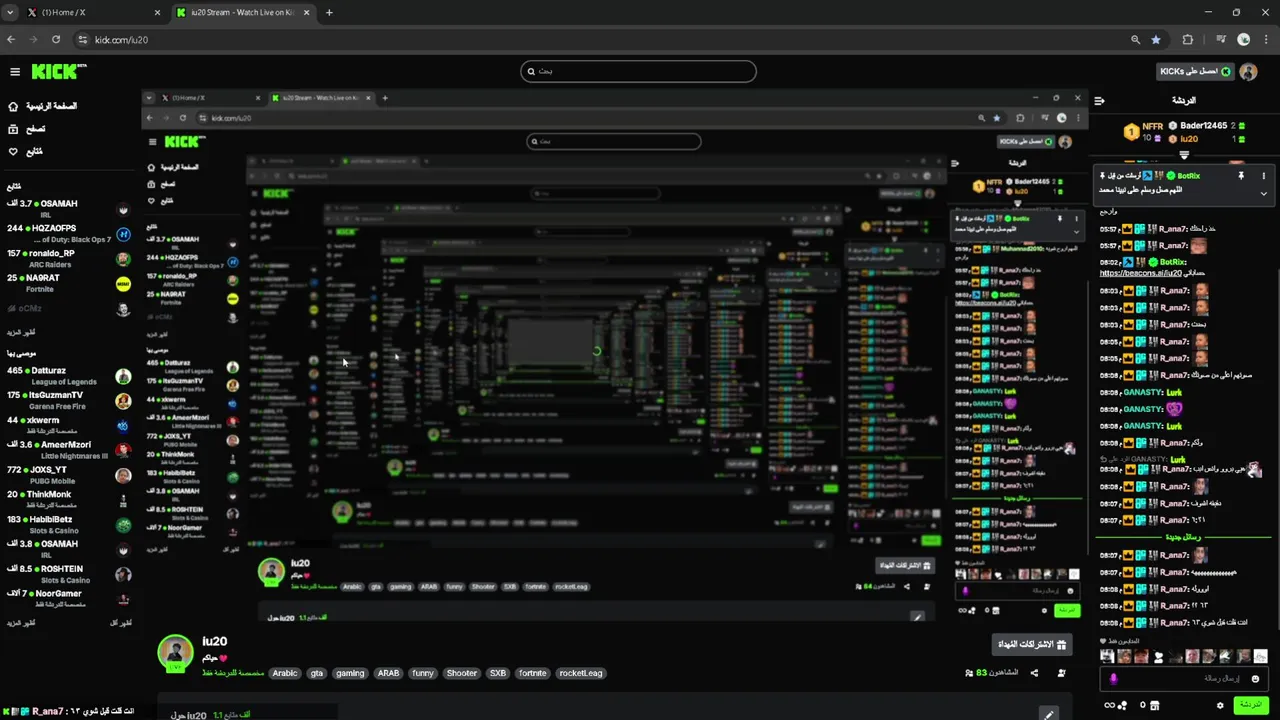1280x720 pixels.
Task: Open ronaldo_RP ARC Raiders channel
Action: coord(68,259)
